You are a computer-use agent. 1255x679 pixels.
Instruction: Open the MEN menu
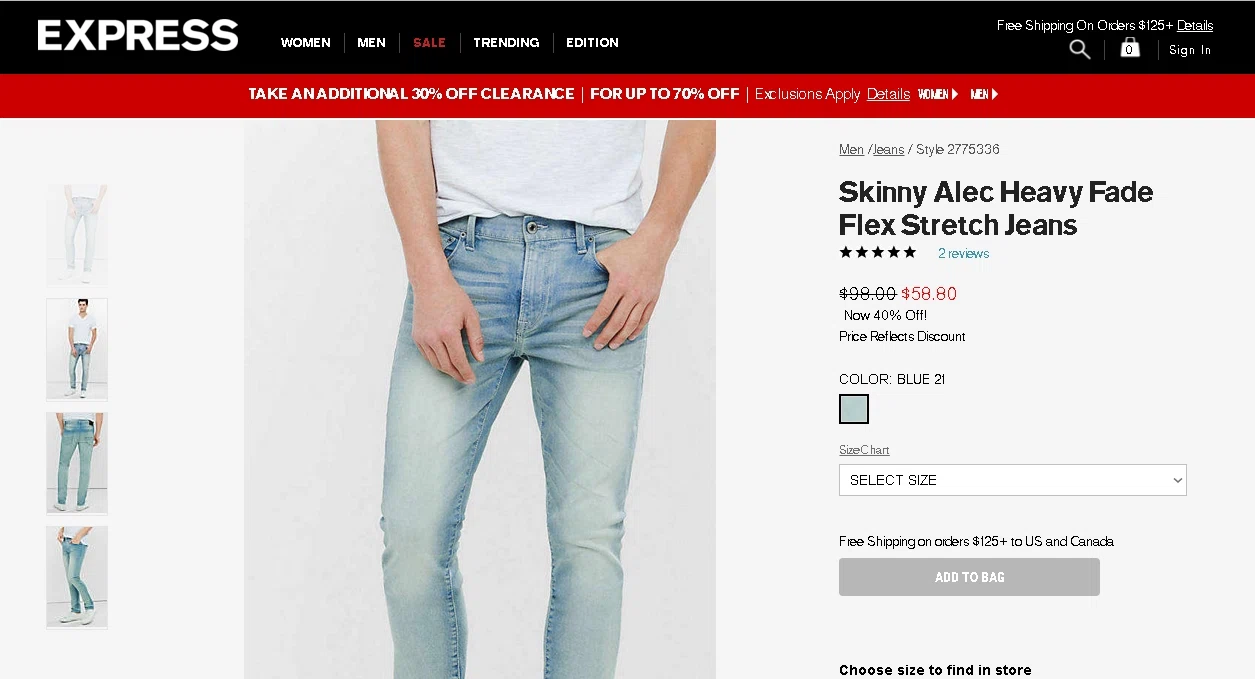coord(371,43)
